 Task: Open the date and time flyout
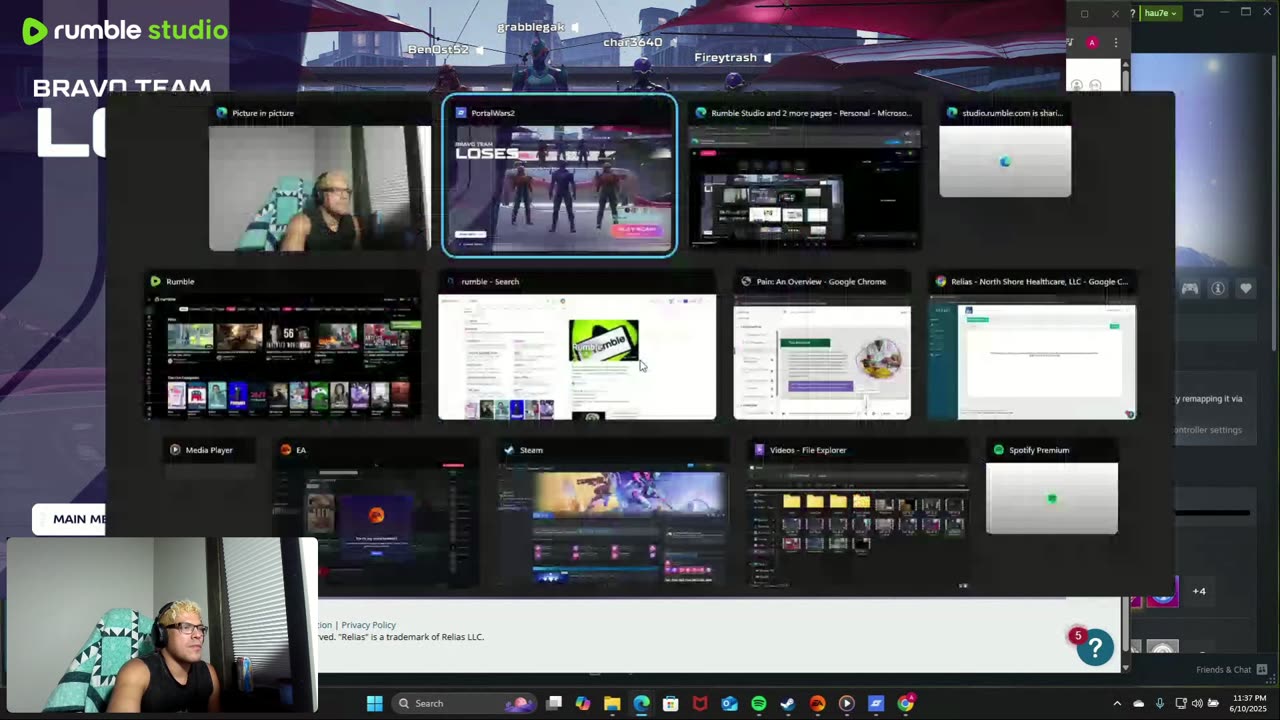[x=1250, y=703]
